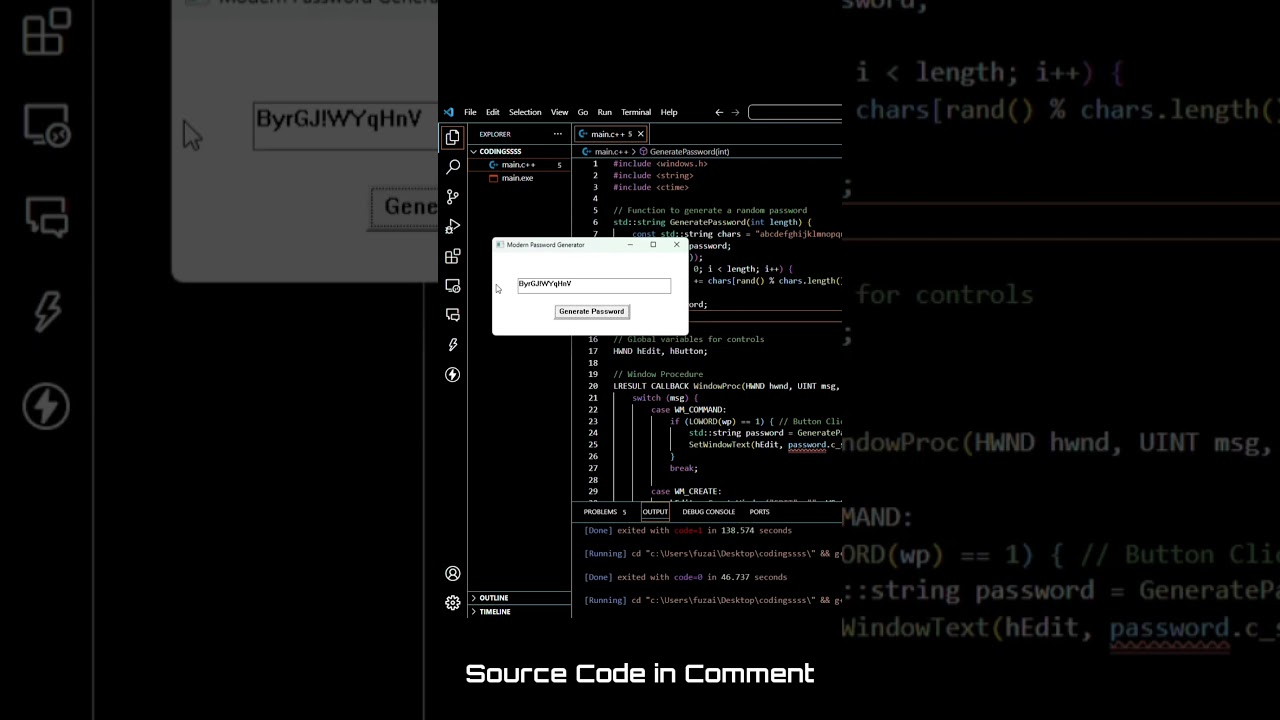Click the single lightning bolt activity bar icon

452,345
